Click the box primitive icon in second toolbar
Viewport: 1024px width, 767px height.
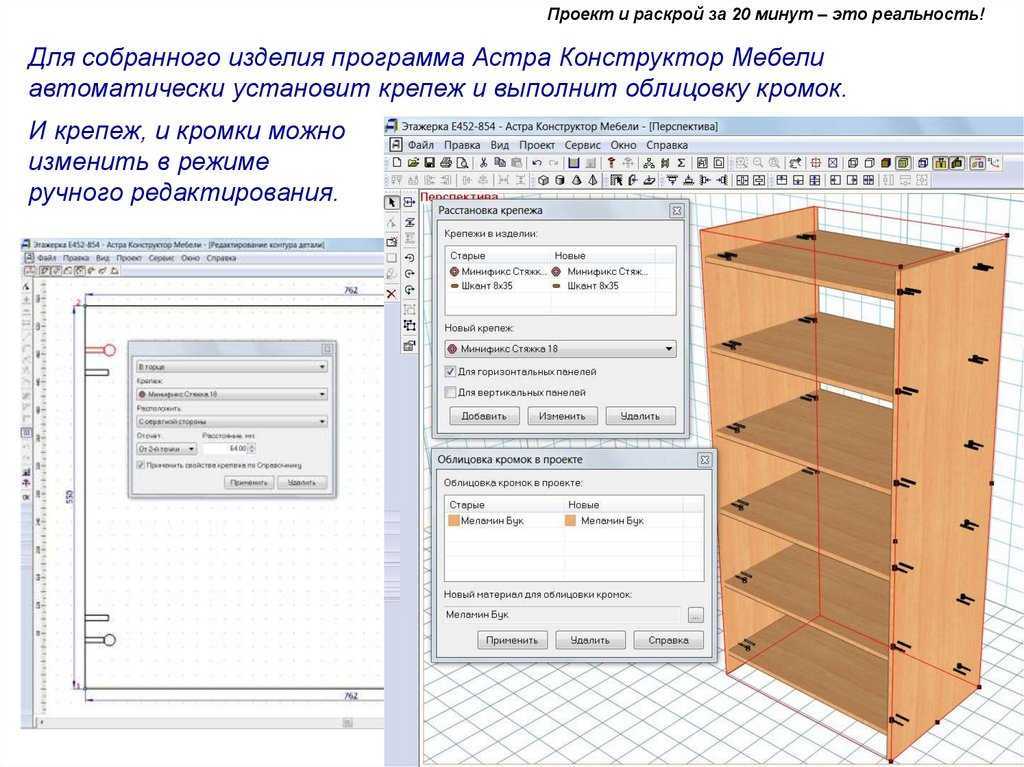pos(543,180)
